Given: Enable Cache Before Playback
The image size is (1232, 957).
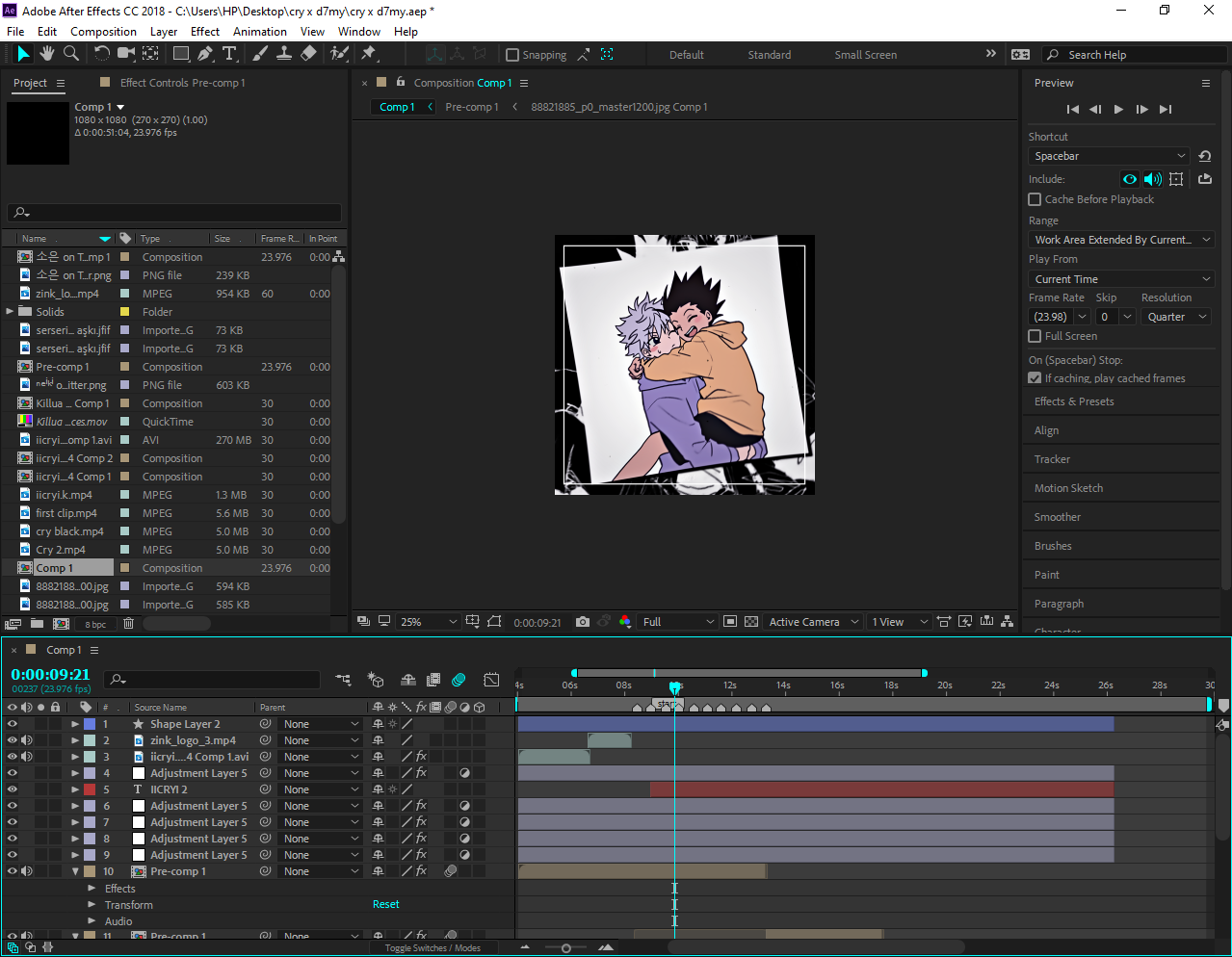Looking at the screenshot, I should [x=1035, y=199].
